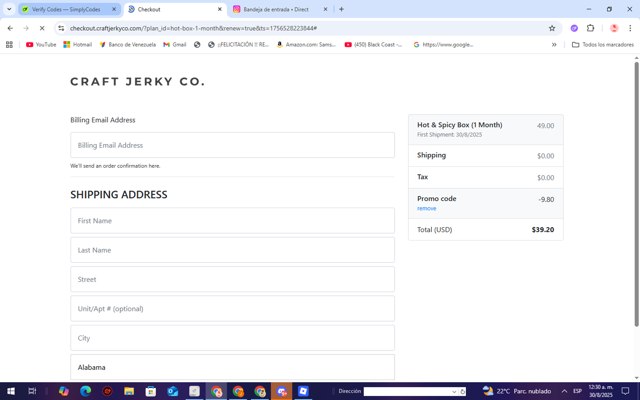Click the page vertical scrollbar

point(636,194)
